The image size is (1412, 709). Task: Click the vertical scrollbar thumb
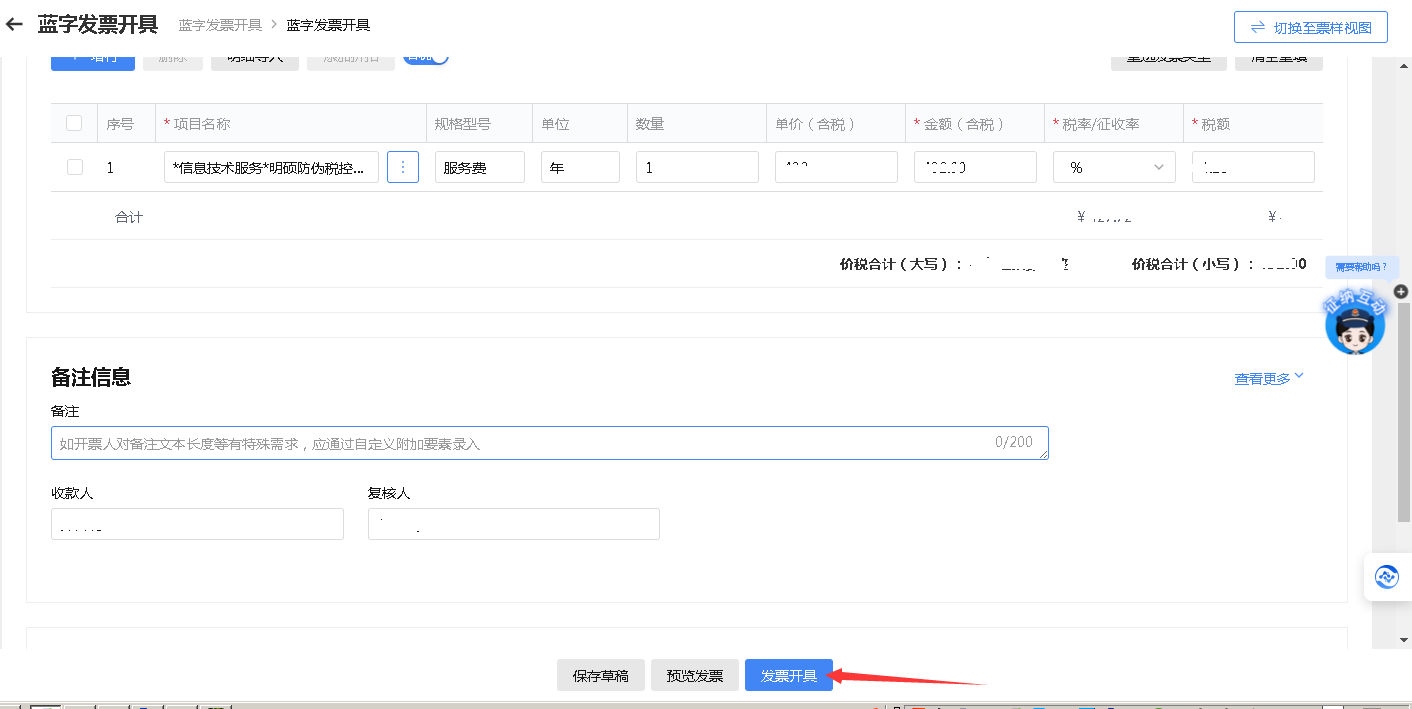[1404, 410]
